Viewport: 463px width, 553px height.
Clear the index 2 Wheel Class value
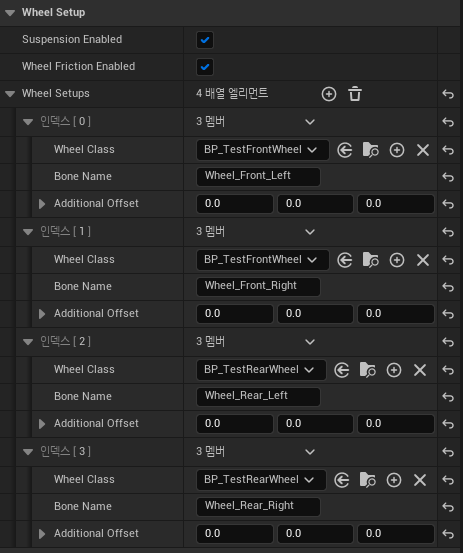click(420, 370)
